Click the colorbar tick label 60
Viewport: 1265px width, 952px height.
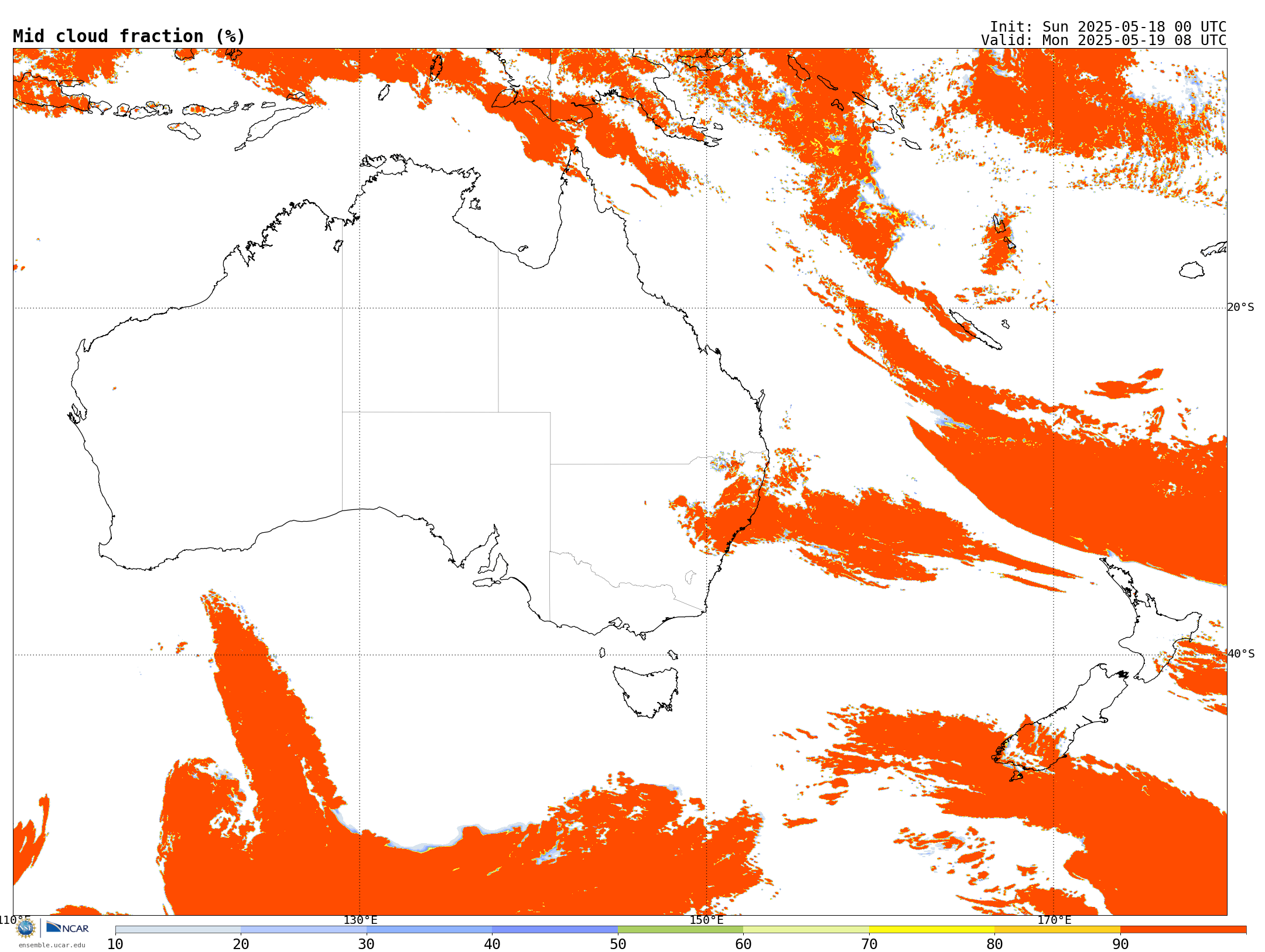pos(743,944)
